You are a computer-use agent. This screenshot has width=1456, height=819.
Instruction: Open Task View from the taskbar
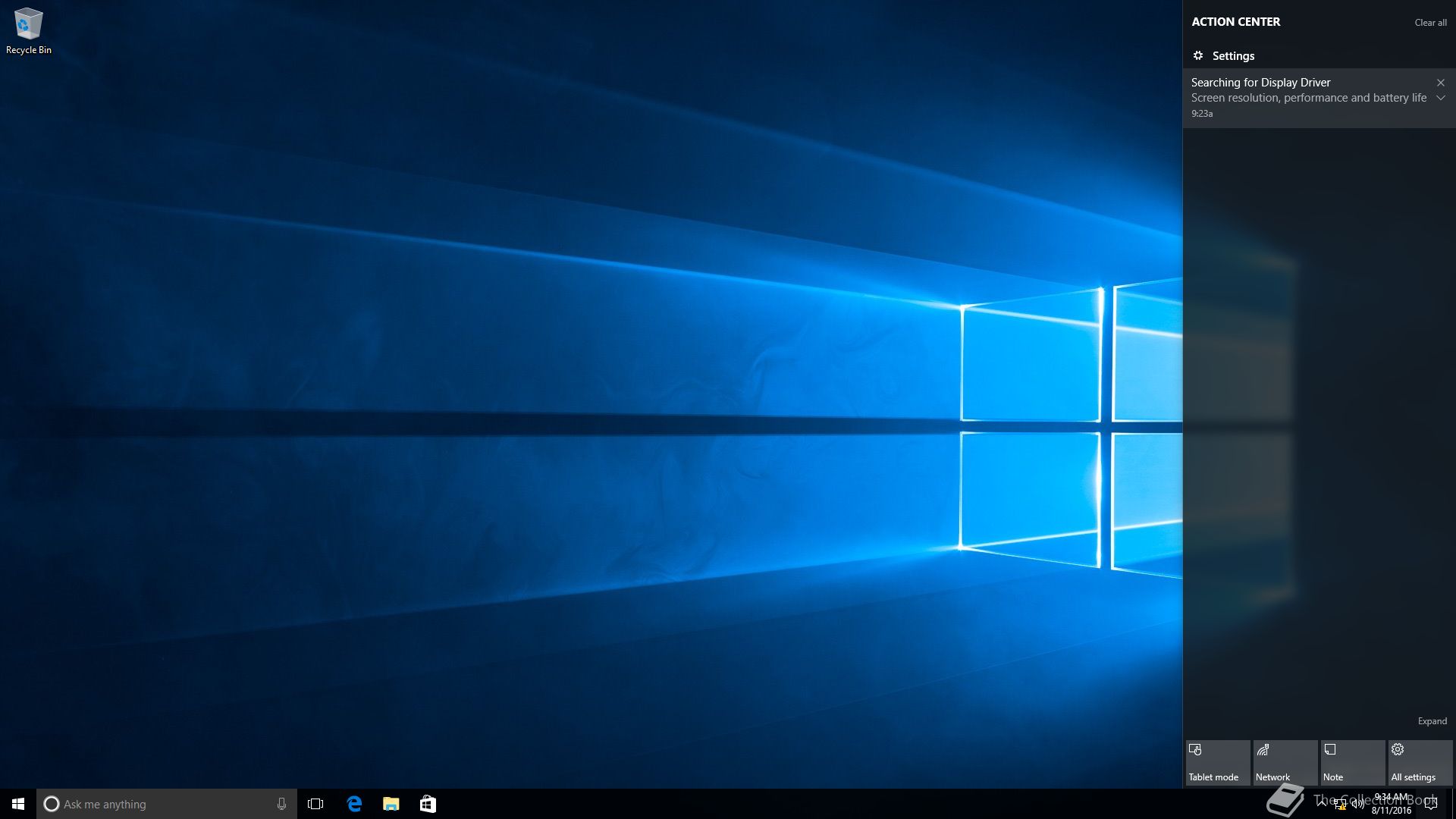(315, 804)
